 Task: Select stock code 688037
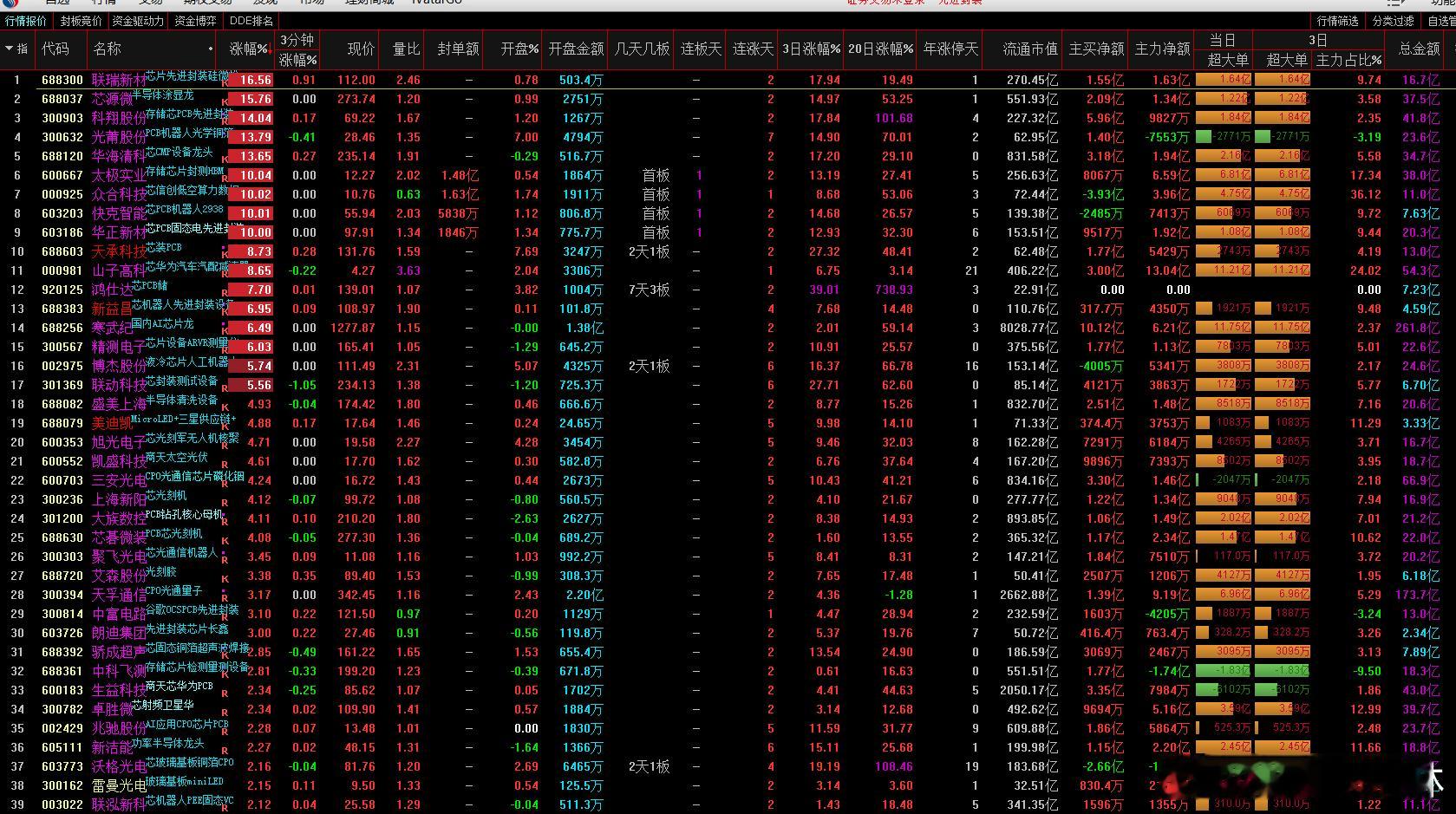(62, 99)
